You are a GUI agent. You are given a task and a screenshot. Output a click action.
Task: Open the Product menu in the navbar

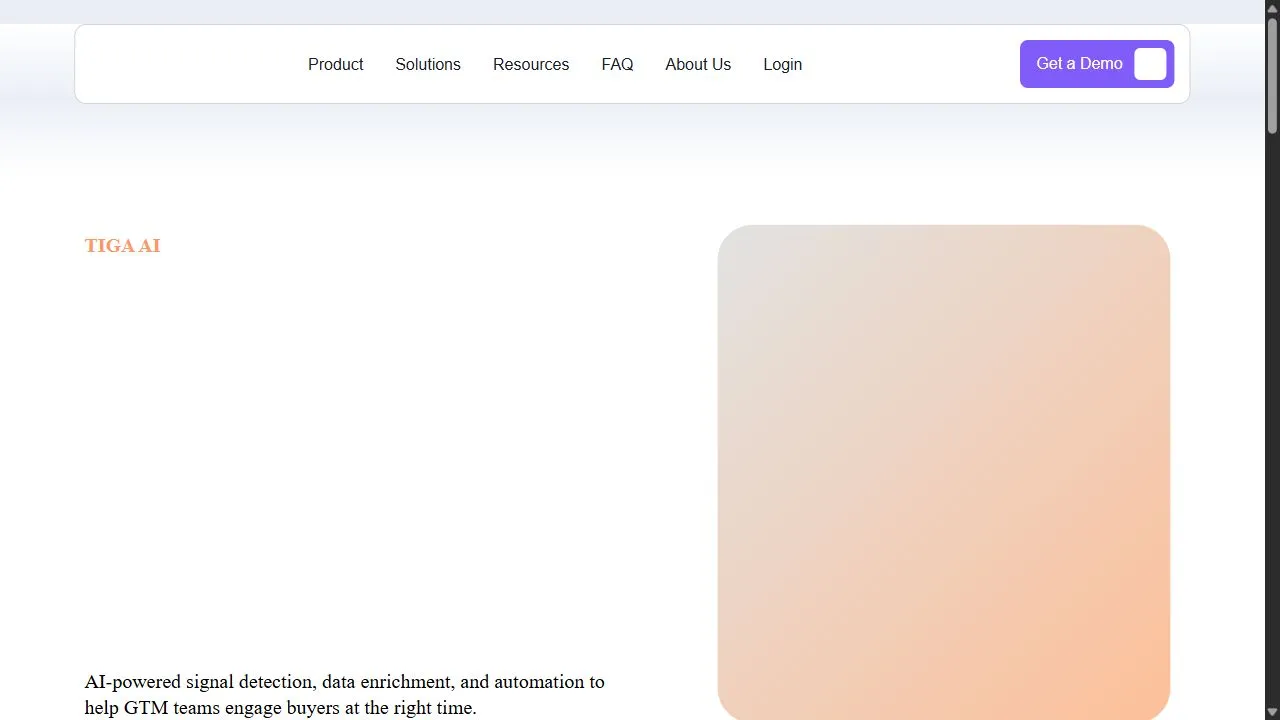[335, 64]
